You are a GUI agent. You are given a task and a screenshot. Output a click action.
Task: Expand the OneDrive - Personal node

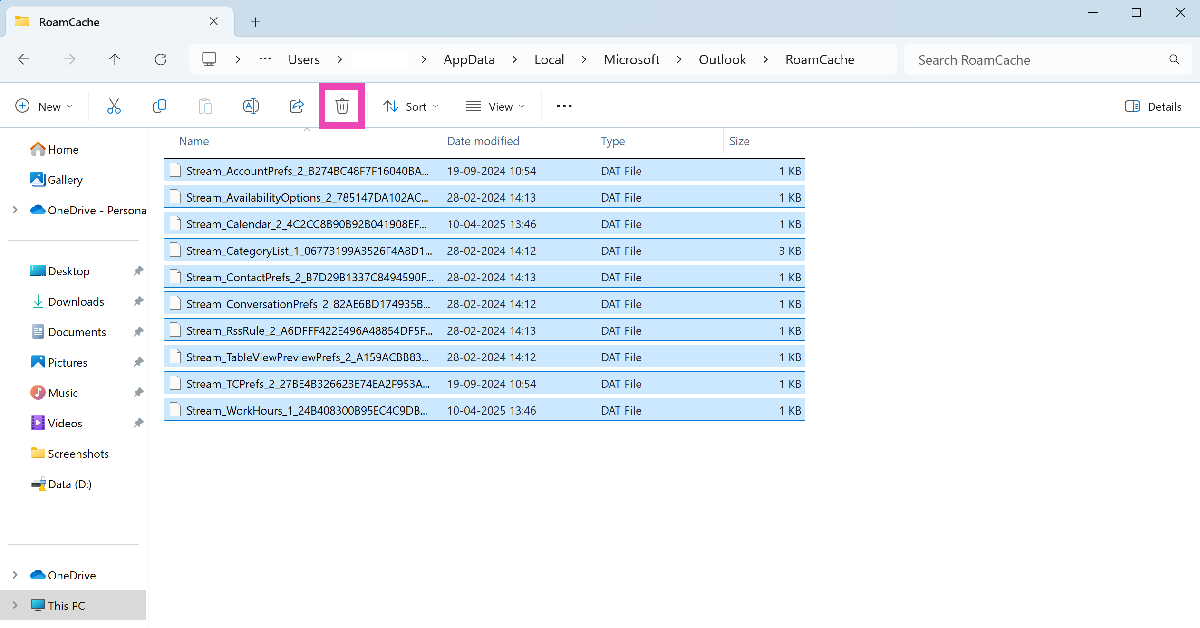(x=14, y=210)
